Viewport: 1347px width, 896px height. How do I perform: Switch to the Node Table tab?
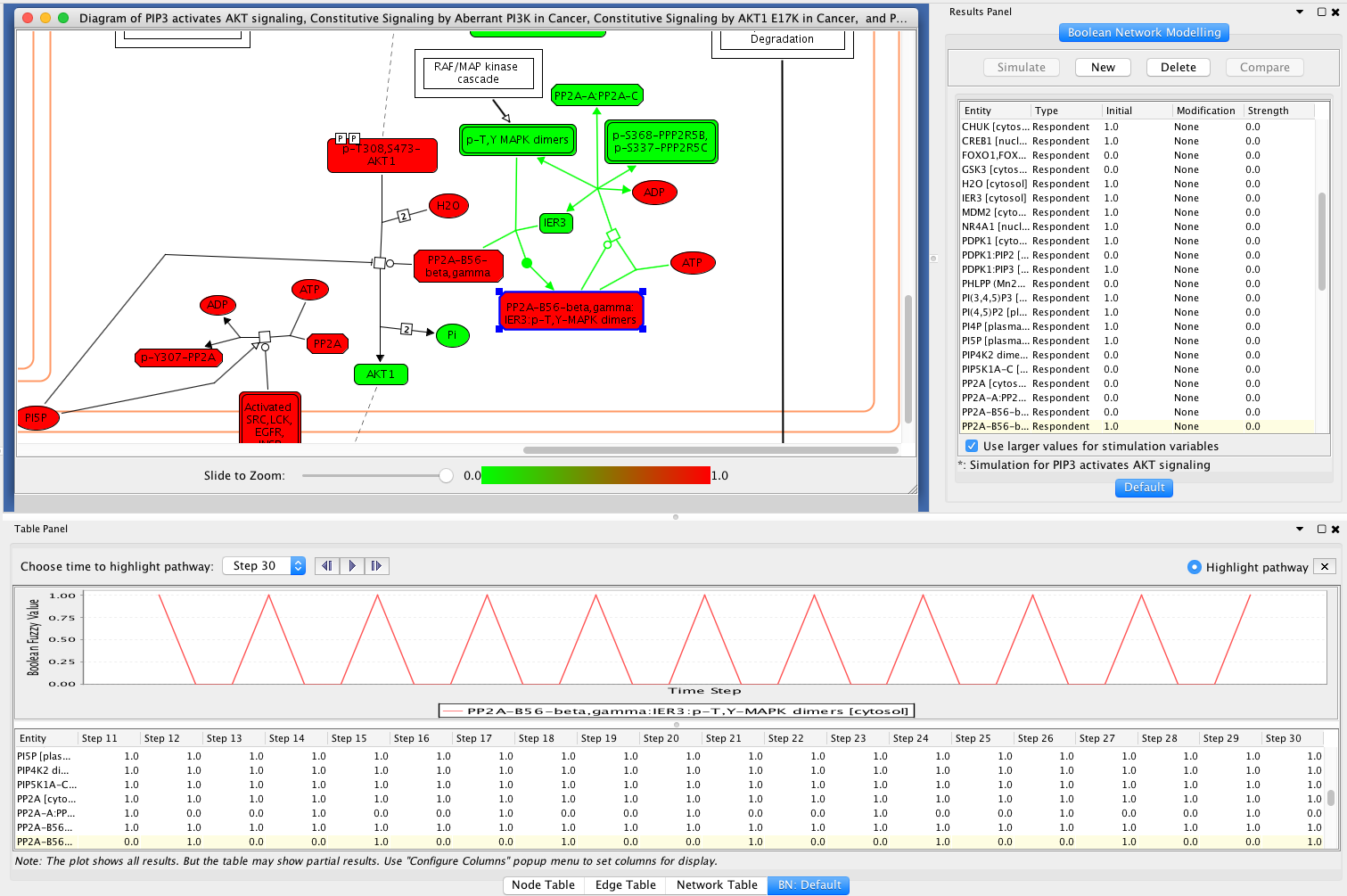(x=543, y=885)
